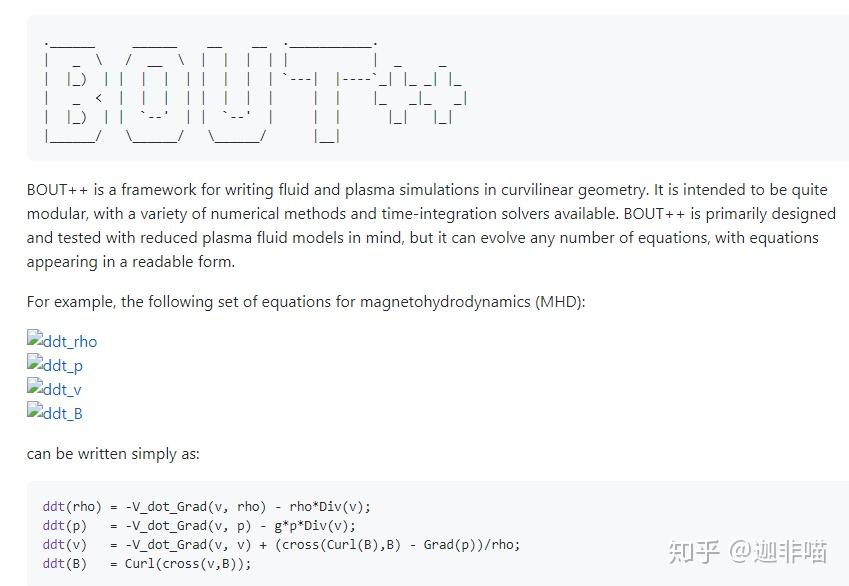The image size is (849, 586).
Task: Follow the ddt_p link text
Action: pos(64,366)
